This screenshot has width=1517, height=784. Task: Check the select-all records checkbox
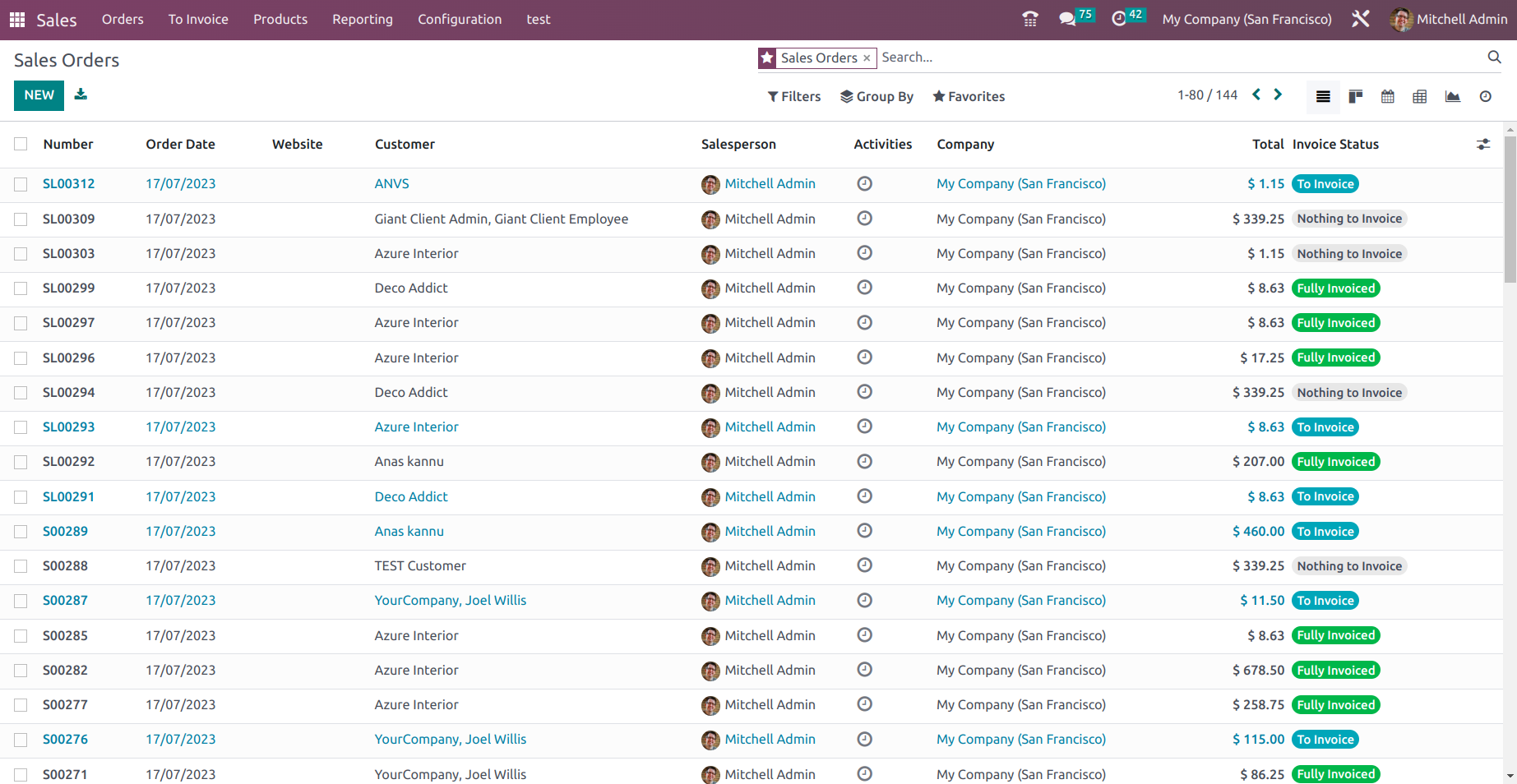21,144
